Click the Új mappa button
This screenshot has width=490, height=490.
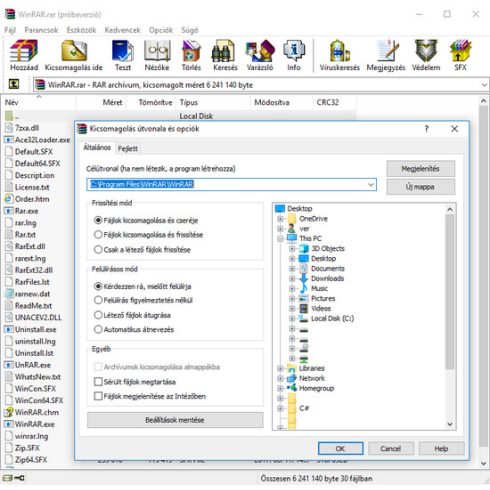point(421,187)
